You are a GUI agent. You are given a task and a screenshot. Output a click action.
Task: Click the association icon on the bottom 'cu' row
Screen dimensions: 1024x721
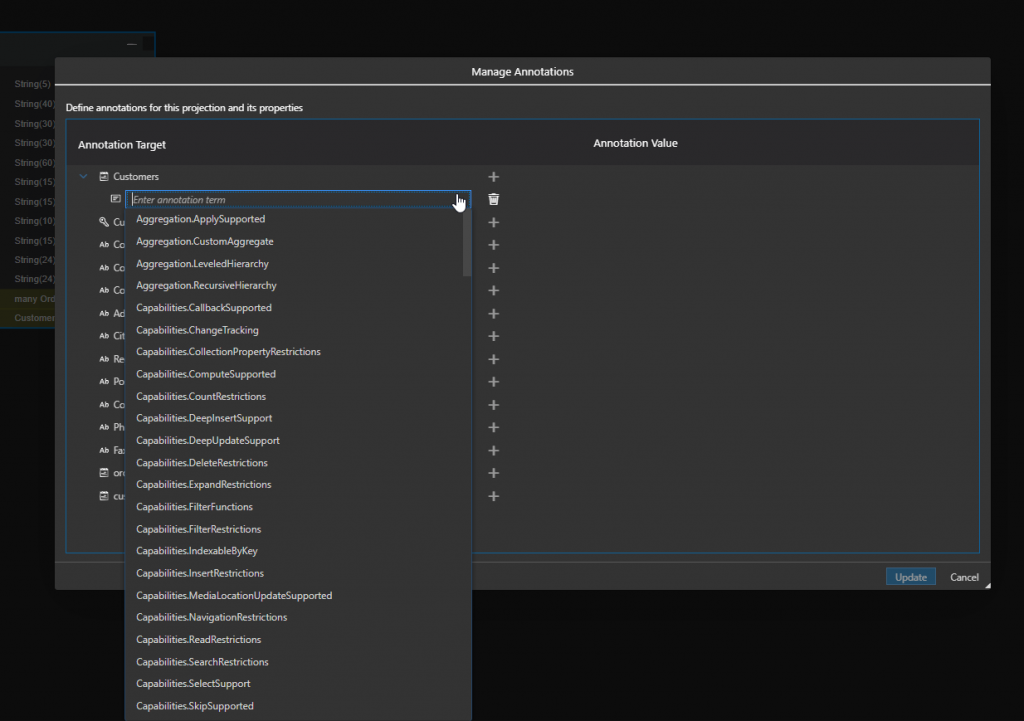coord(104,496)
